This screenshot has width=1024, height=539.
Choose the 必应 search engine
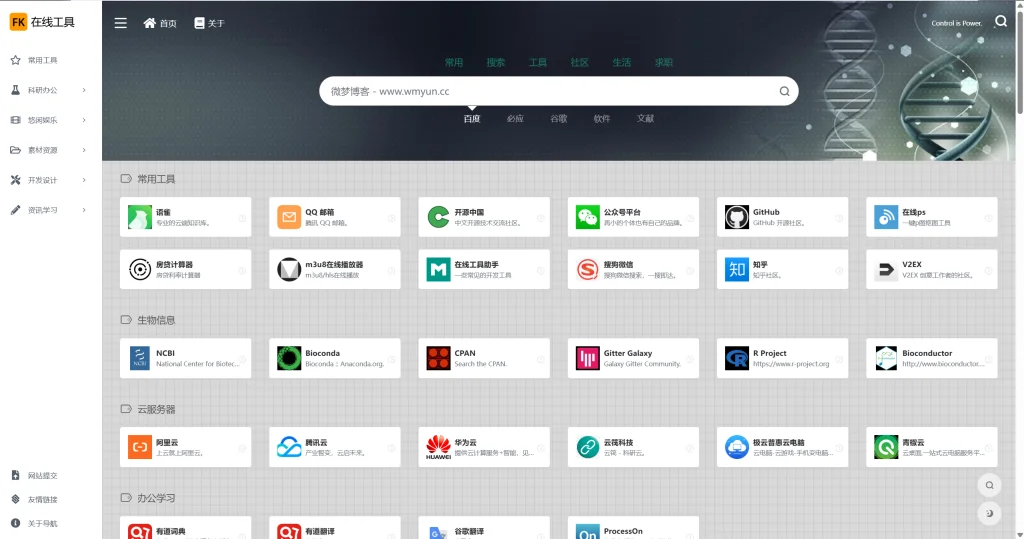point(515,119)
